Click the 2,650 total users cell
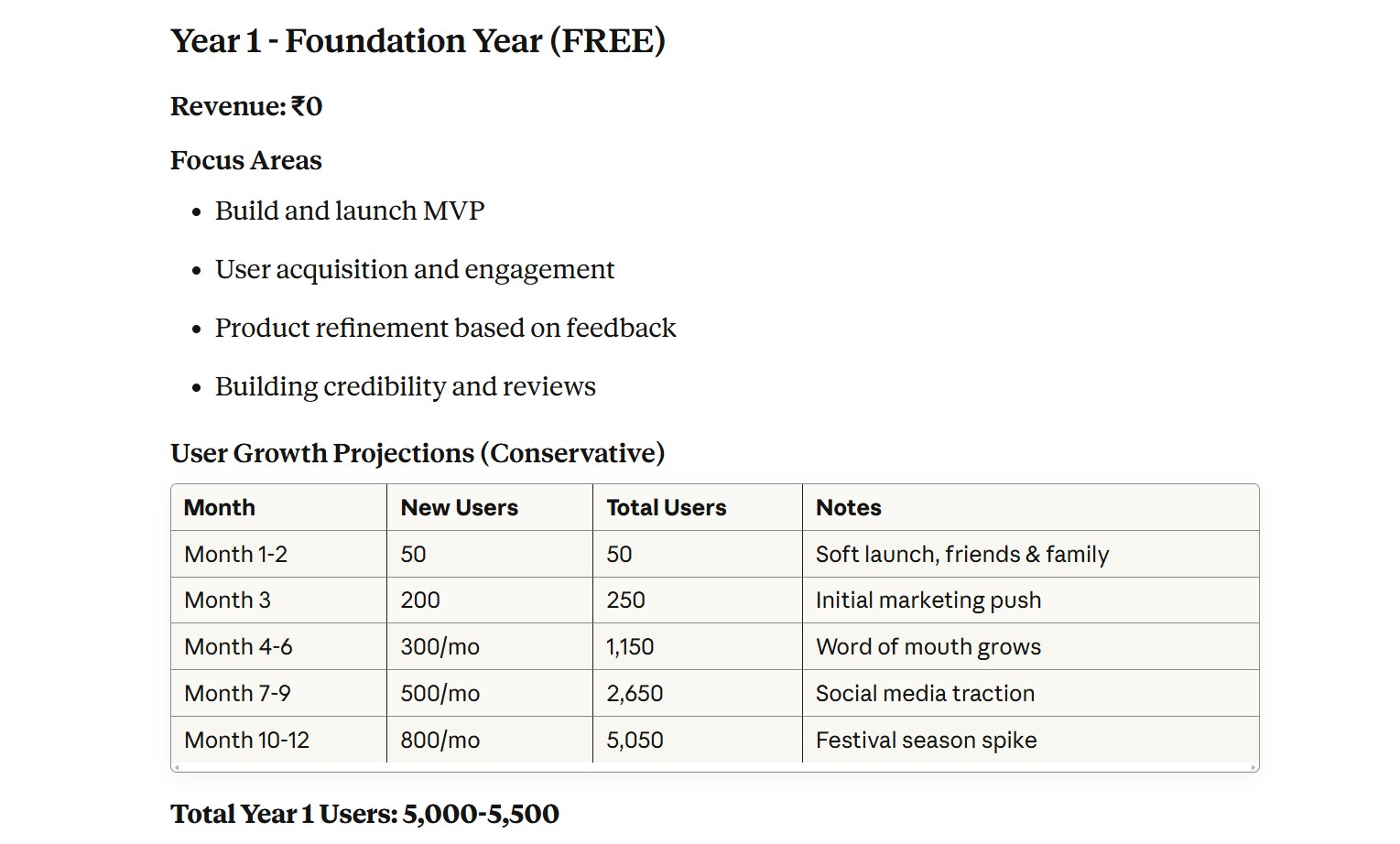 coord(635,694)
